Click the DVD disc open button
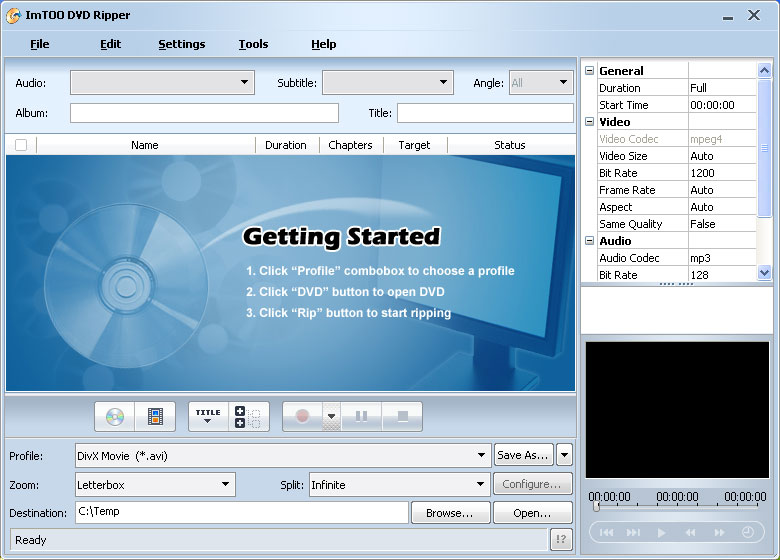The height and width of the screenshot is (560, 780). pos(115,416)
